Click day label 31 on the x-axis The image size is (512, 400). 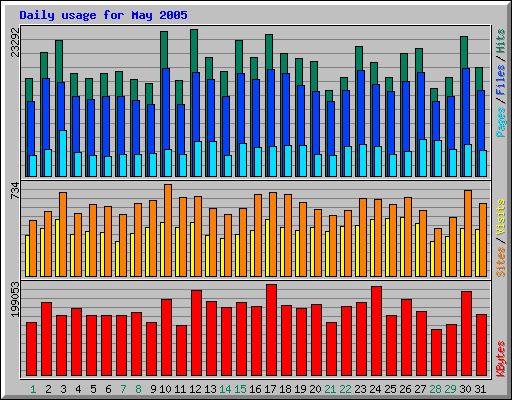[480, 389]
